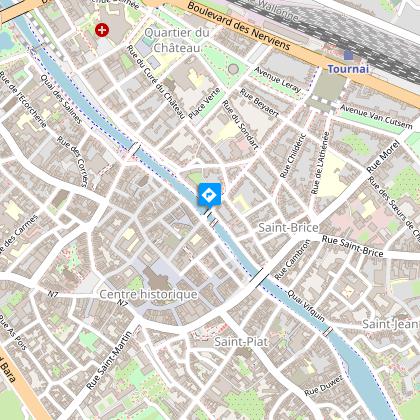Select the Place Verte label

(x=204, y=103)
